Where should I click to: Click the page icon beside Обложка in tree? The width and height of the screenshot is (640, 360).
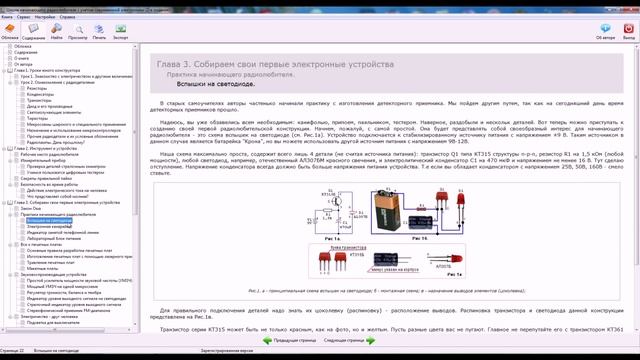click(x=10, y=46)
